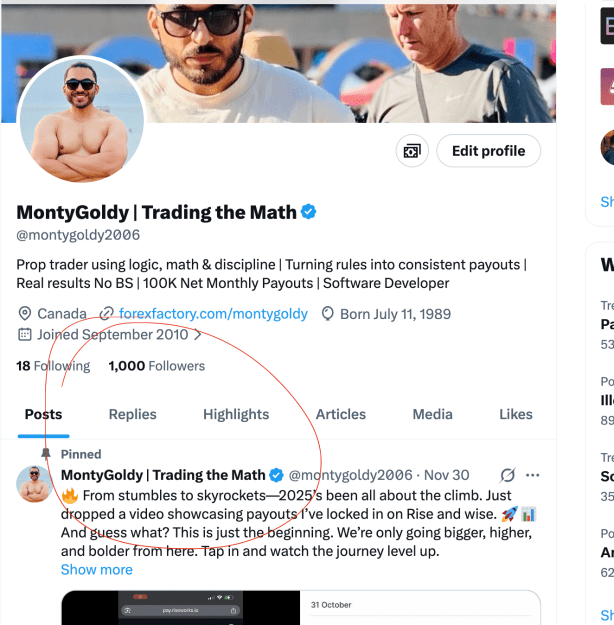
Task: Expand the chevron after Joined September 2010
Action: pos(197,335)
